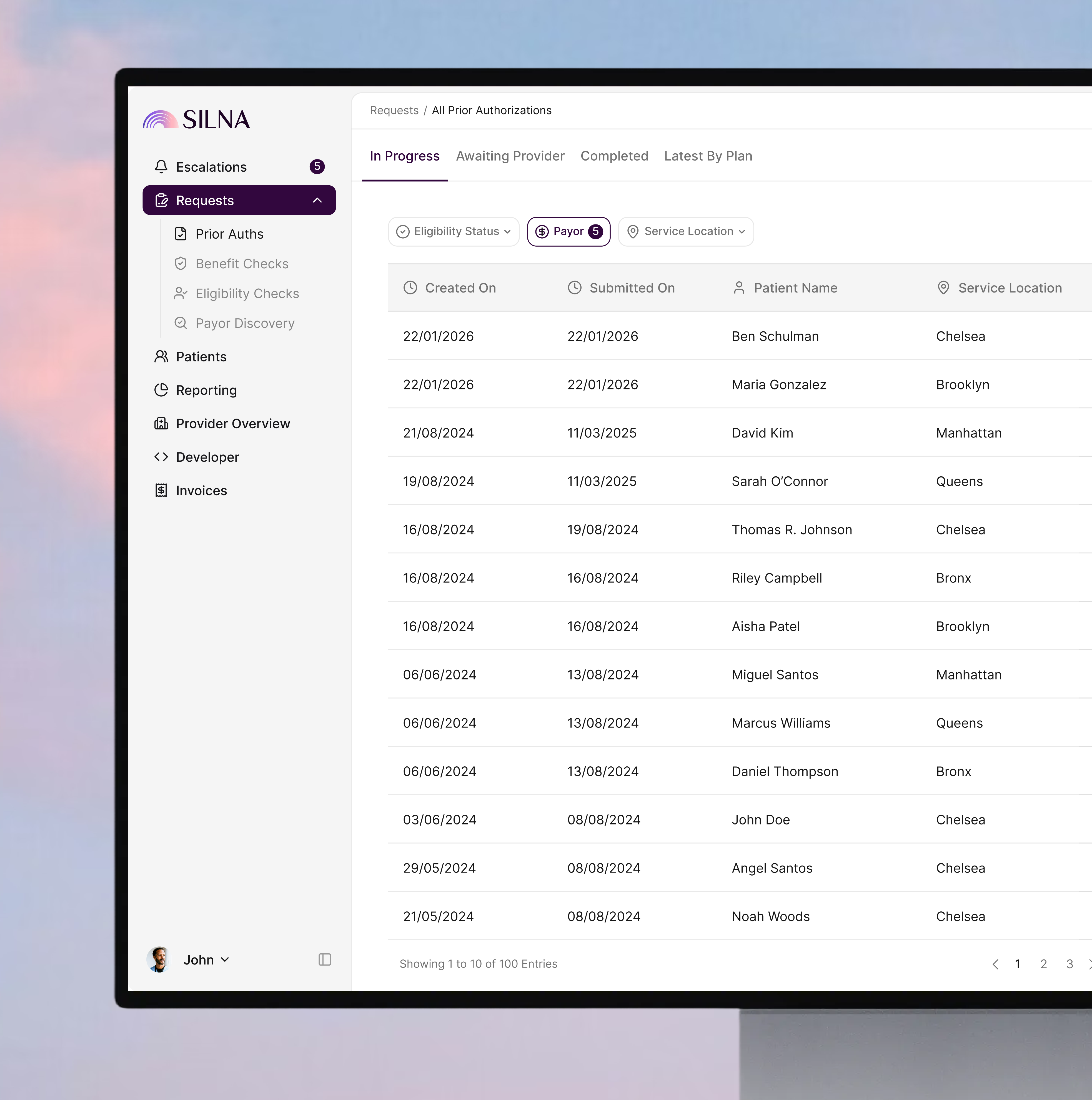Click the Payor filter button

coord(568,232)
